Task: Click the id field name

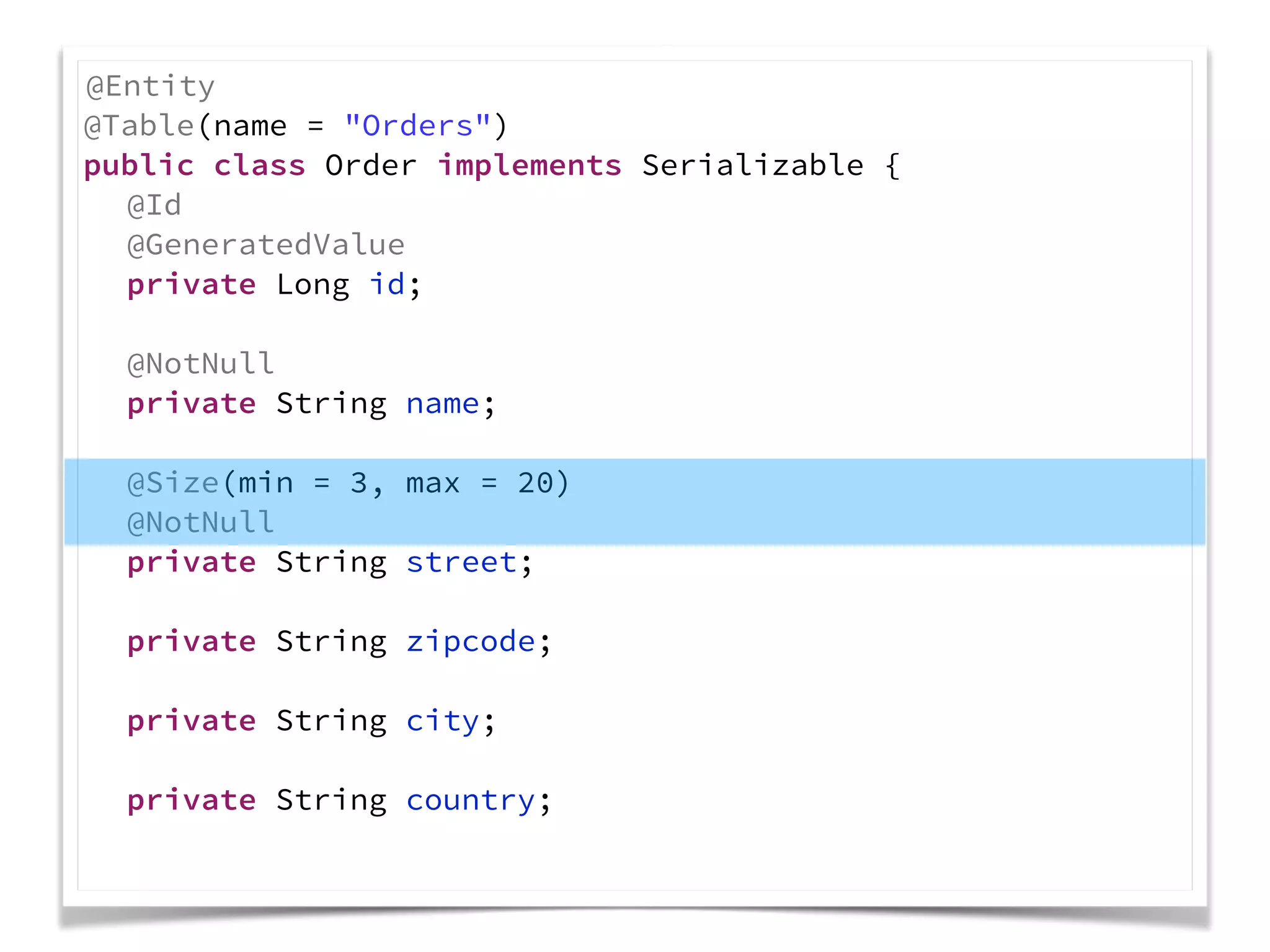Action: (x=388, y=284)
